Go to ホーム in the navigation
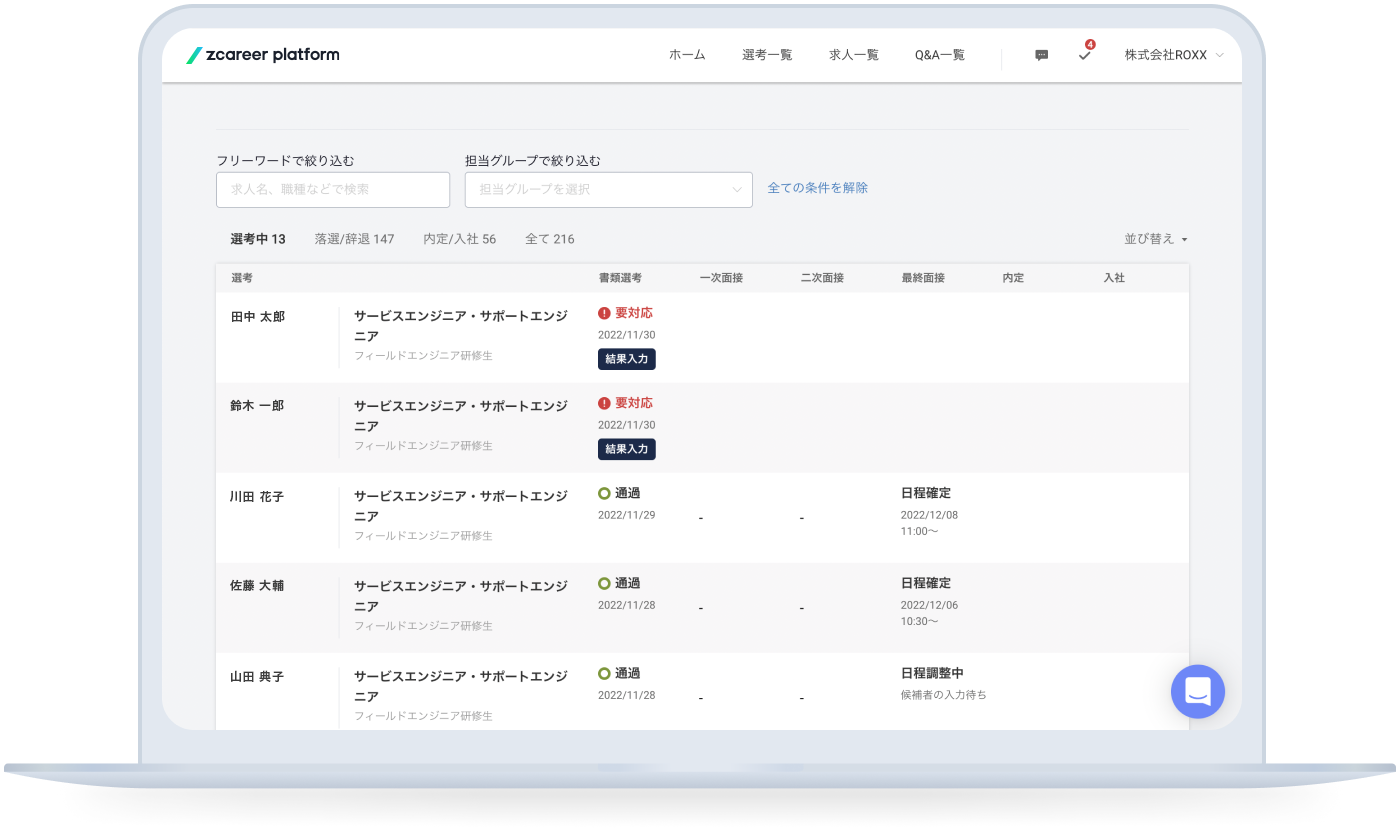 (687, 56)
